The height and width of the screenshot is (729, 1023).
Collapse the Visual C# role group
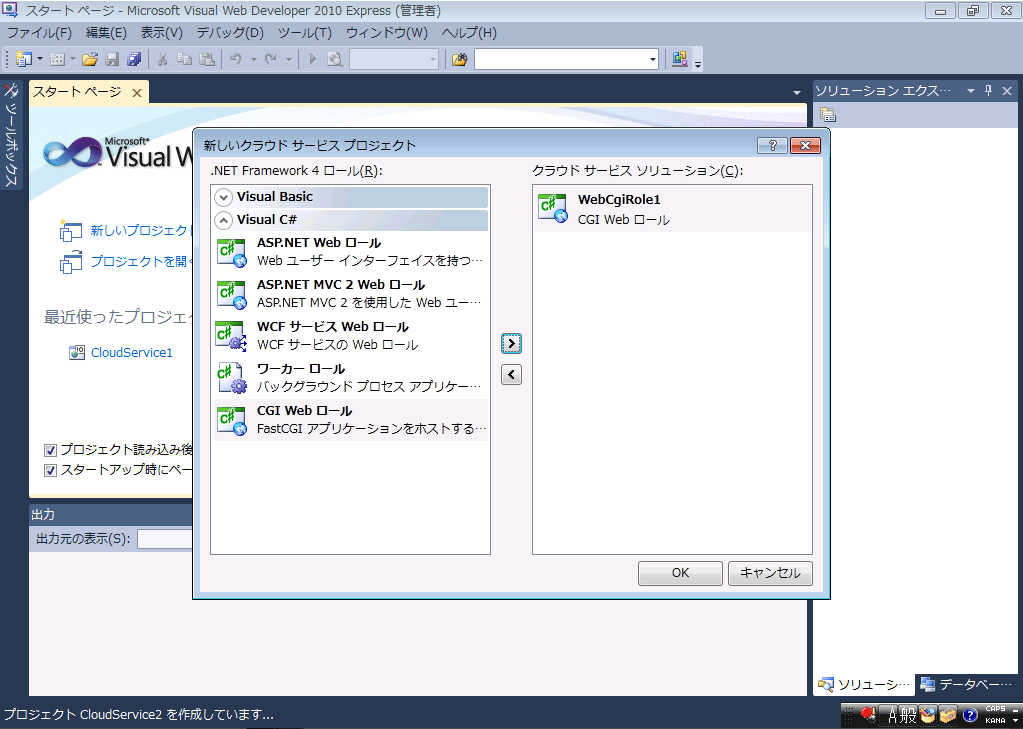(x=224, y=220)
